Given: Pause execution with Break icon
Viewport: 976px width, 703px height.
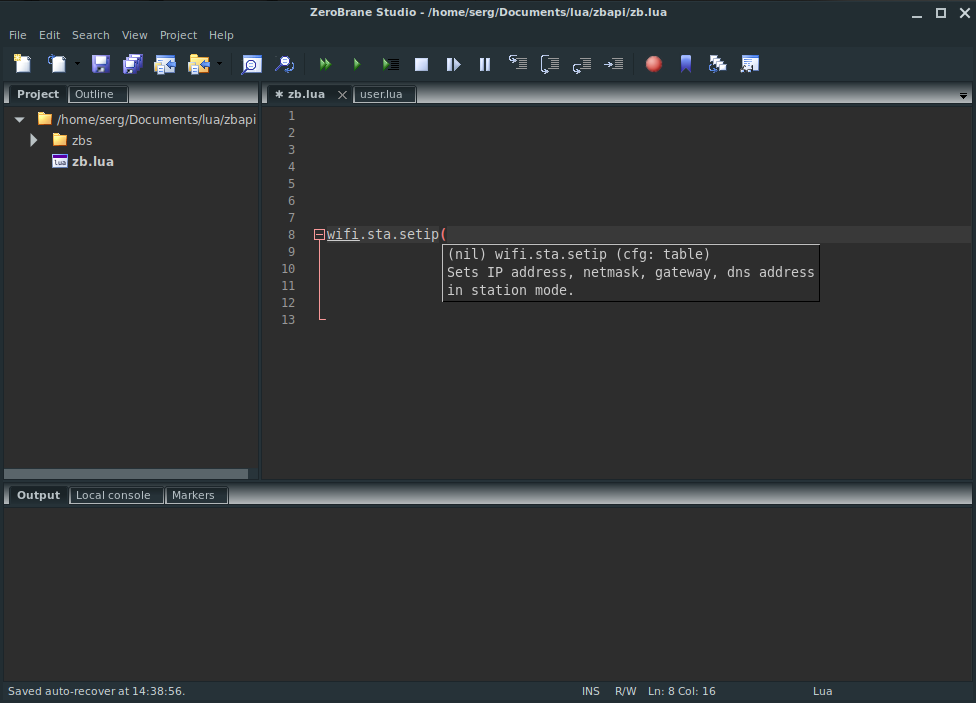Looking at the screenshot, I should [x=485, y=64].
